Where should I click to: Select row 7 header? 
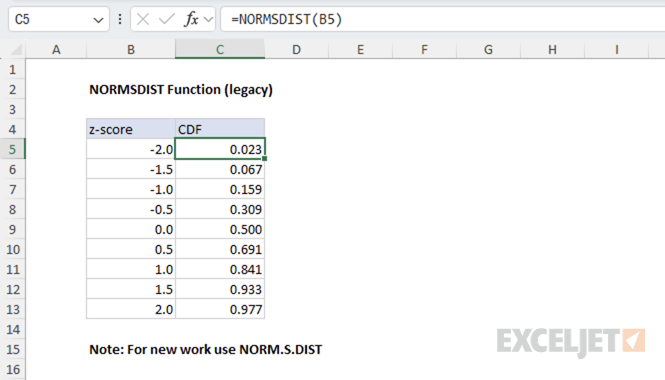pos(13,189)
